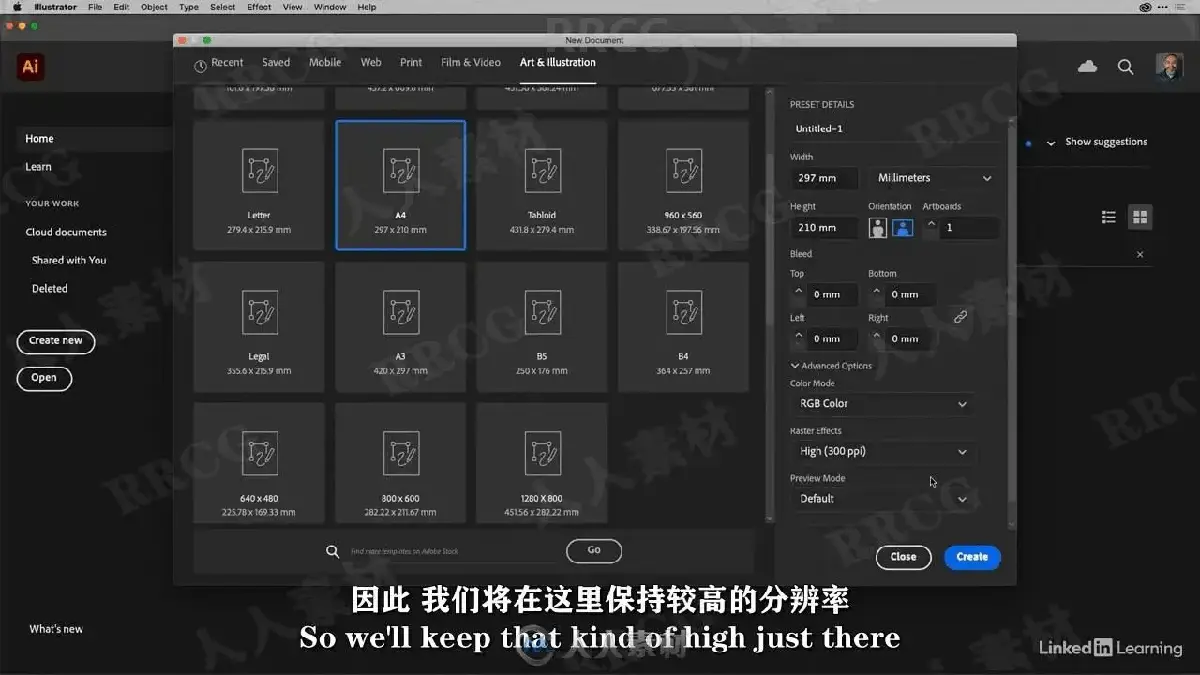Choose the B4 preset

683,326
